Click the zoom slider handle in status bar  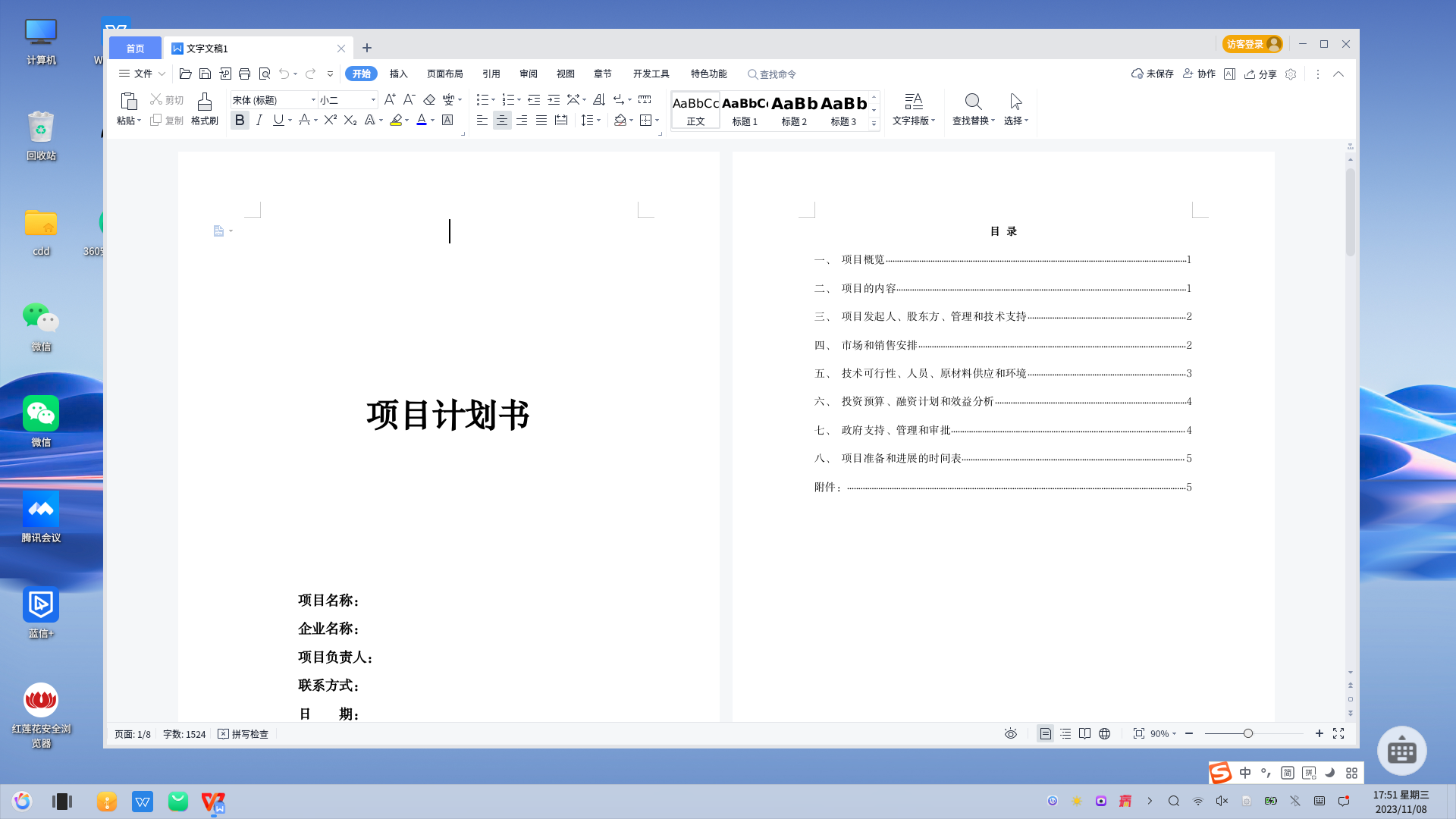tap(1247, 733)
